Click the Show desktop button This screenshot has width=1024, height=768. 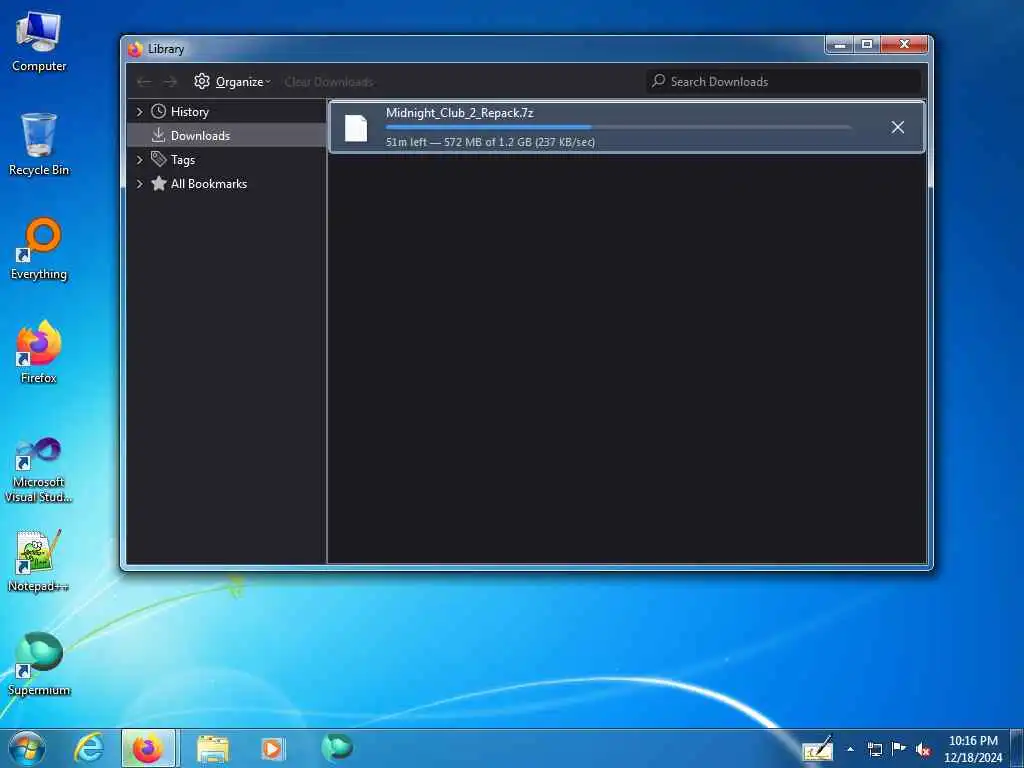[x=1017, y=748]
